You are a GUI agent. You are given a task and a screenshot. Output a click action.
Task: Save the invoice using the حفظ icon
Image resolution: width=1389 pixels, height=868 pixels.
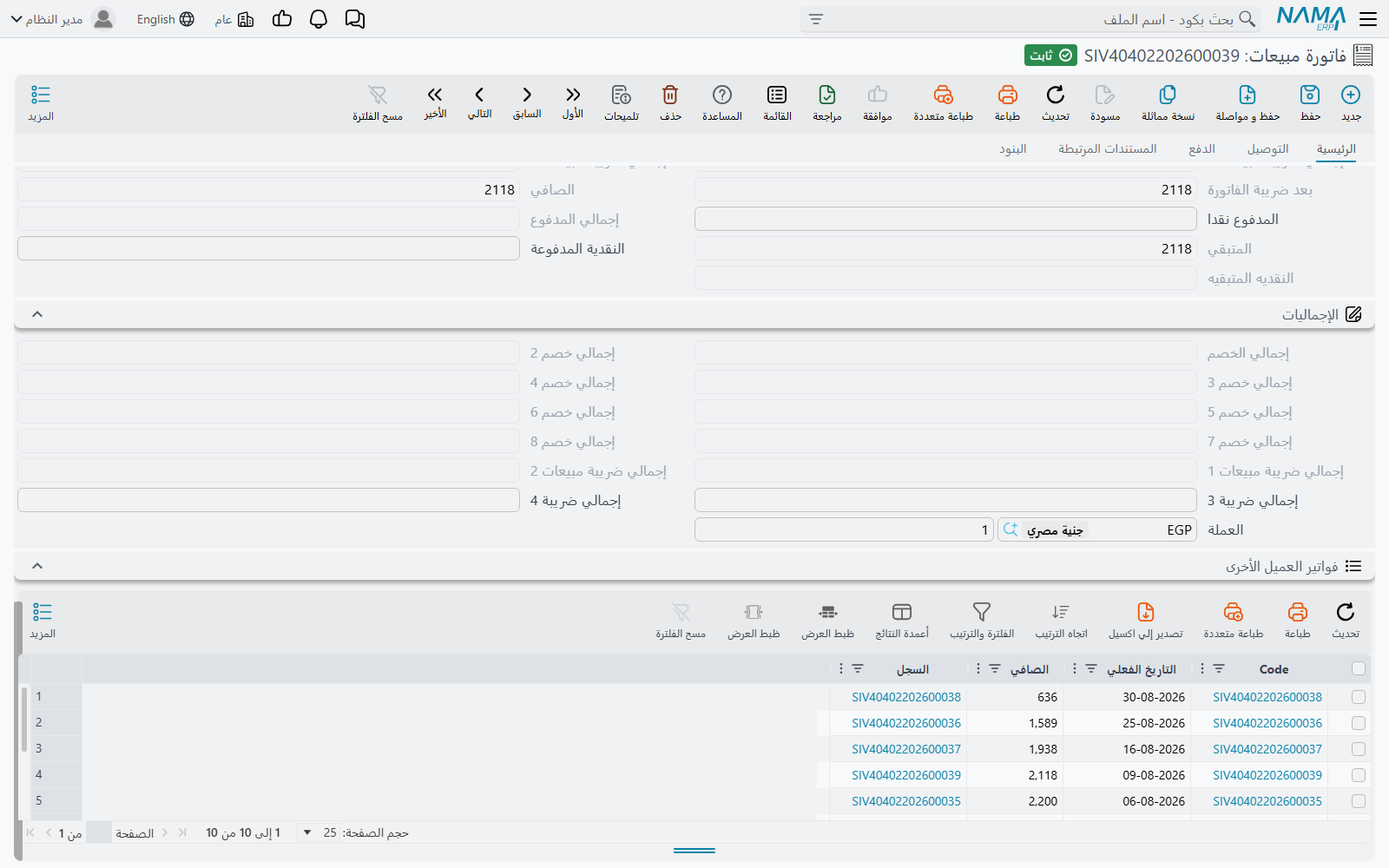[x=1310, y=95]
